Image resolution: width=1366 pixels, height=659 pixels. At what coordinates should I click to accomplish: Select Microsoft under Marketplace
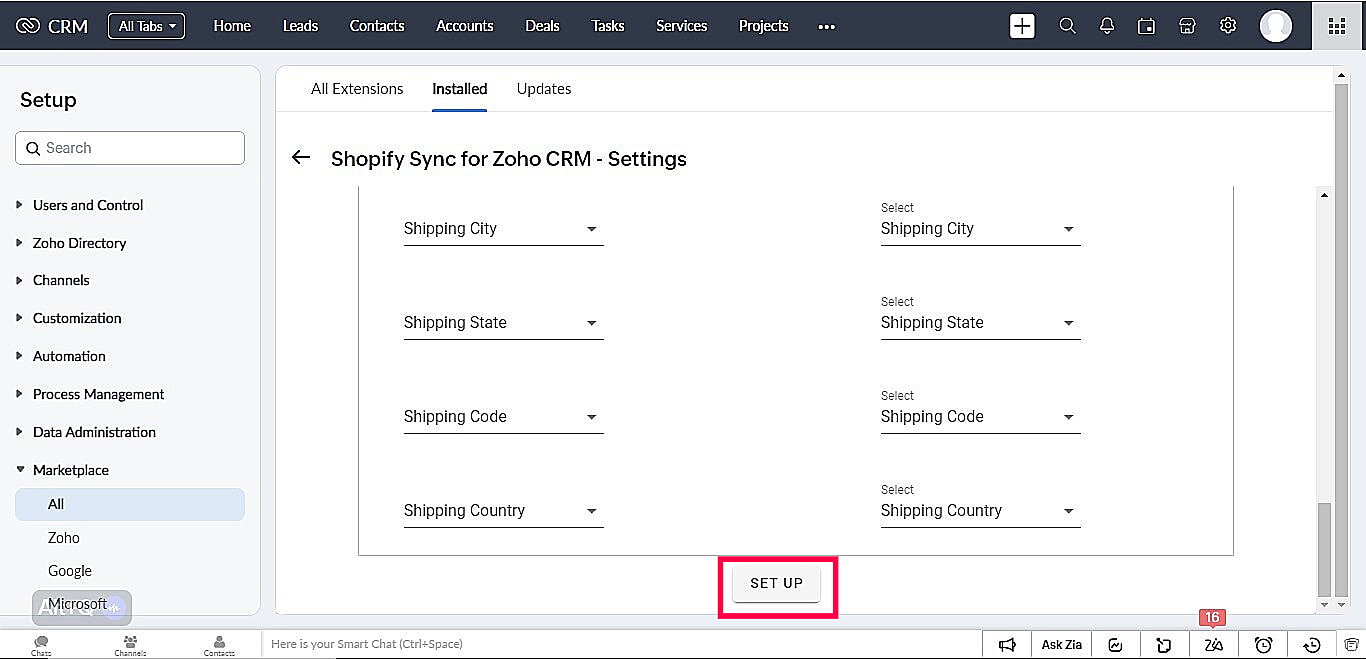coord(77,604)
